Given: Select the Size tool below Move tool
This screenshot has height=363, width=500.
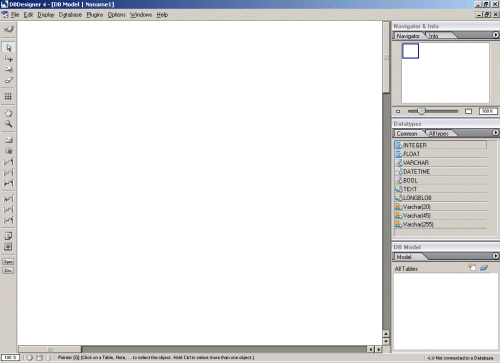Looking at the screenshot, I should (8, 69).
